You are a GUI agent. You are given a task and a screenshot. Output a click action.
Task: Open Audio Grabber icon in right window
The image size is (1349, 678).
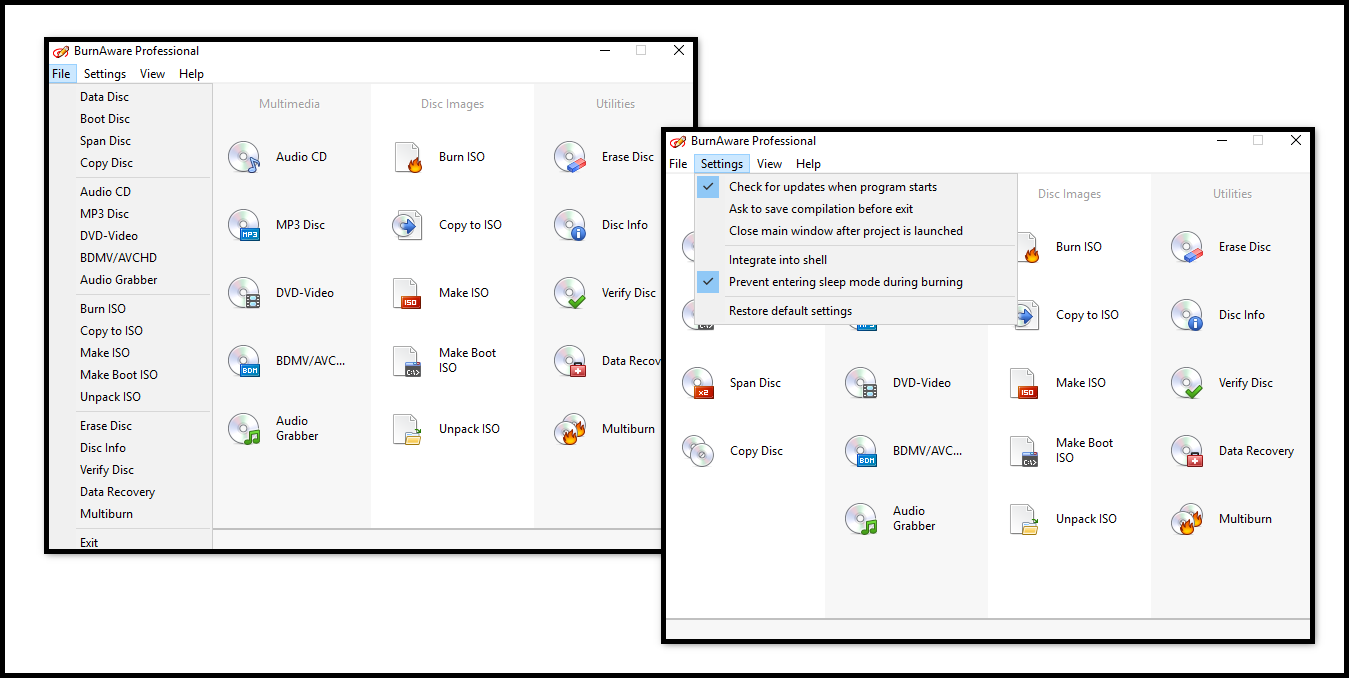861,519
